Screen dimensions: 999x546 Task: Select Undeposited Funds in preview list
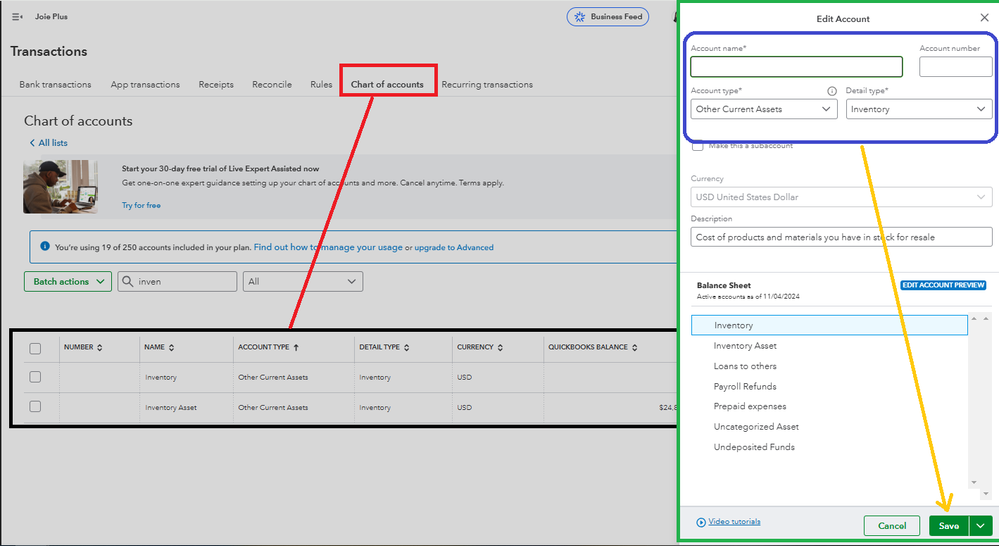point(754,447)
